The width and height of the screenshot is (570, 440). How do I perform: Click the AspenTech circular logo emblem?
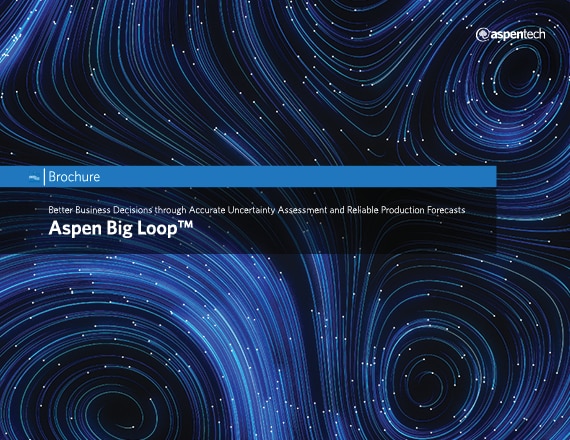[x=482, y=35]
